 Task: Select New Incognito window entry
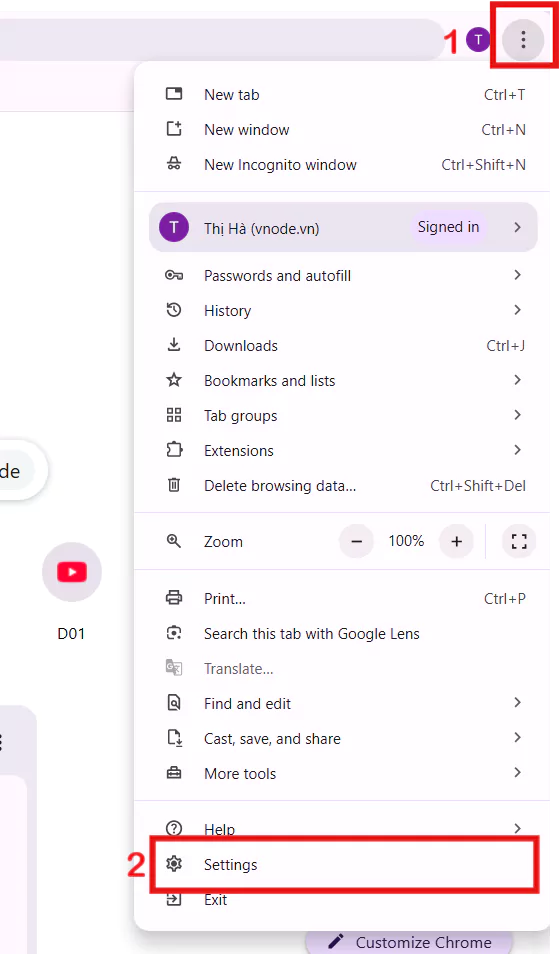343,164
